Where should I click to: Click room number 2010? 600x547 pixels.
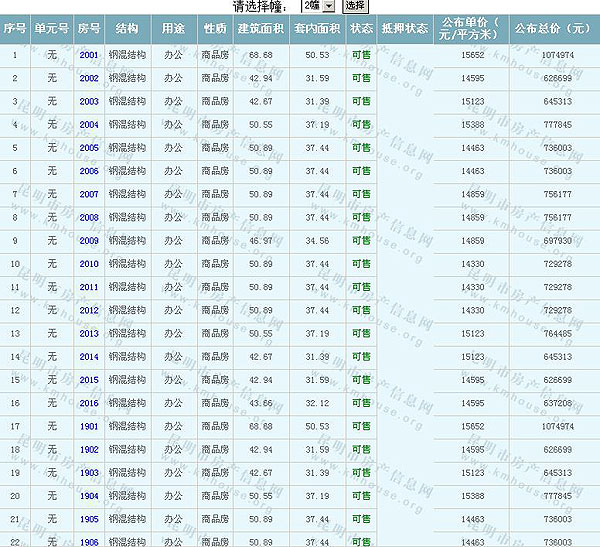pos(89,264)
